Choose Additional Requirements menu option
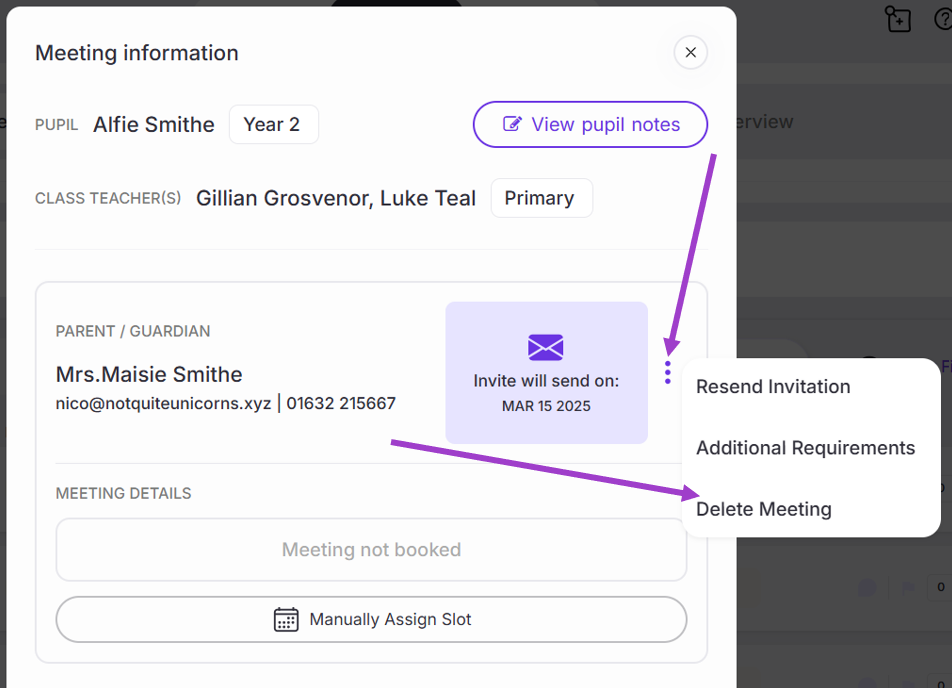 pos(805,448)
